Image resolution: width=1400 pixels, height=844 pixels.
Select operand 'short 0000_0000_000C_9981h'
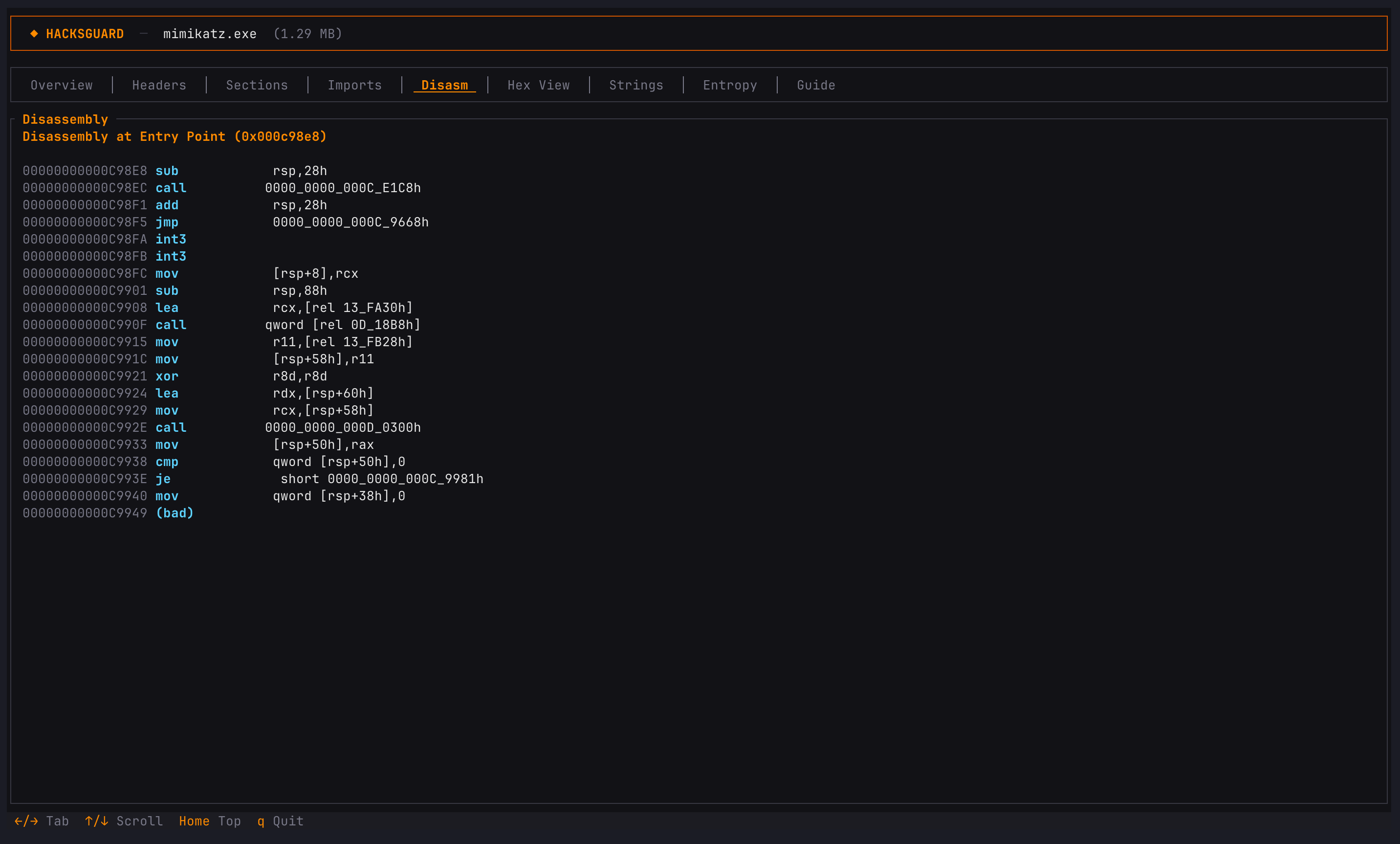pos(382,479)
